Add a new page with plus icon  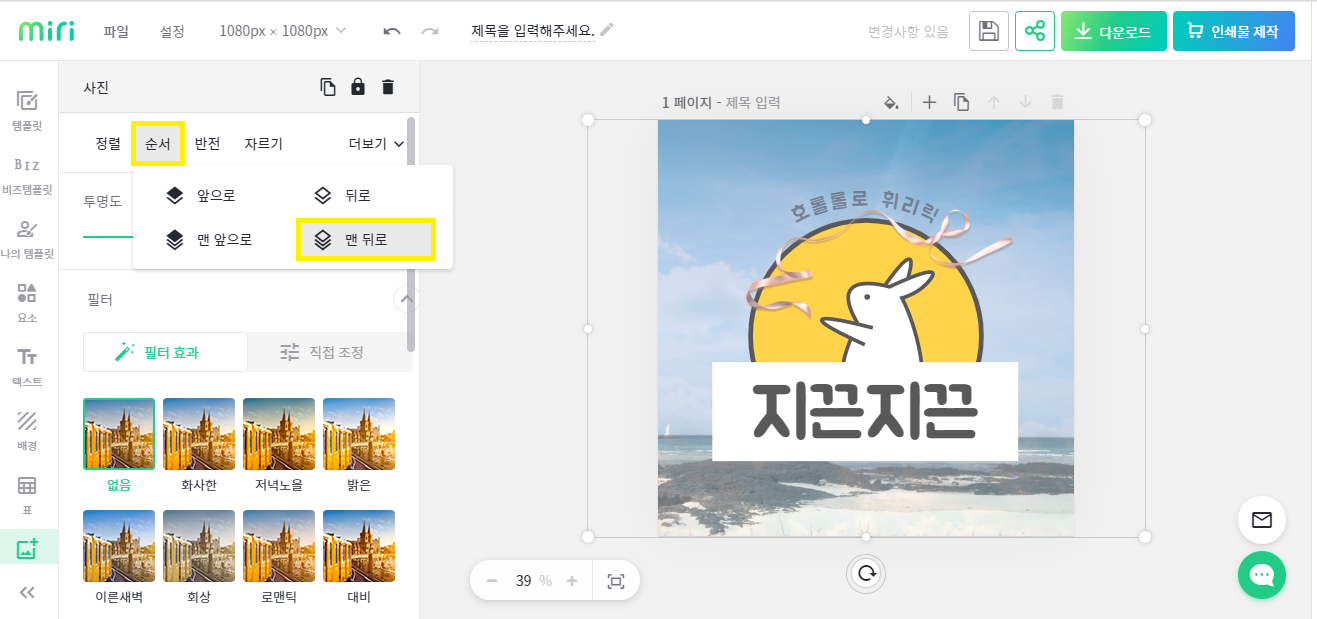[x=929, y=102]
